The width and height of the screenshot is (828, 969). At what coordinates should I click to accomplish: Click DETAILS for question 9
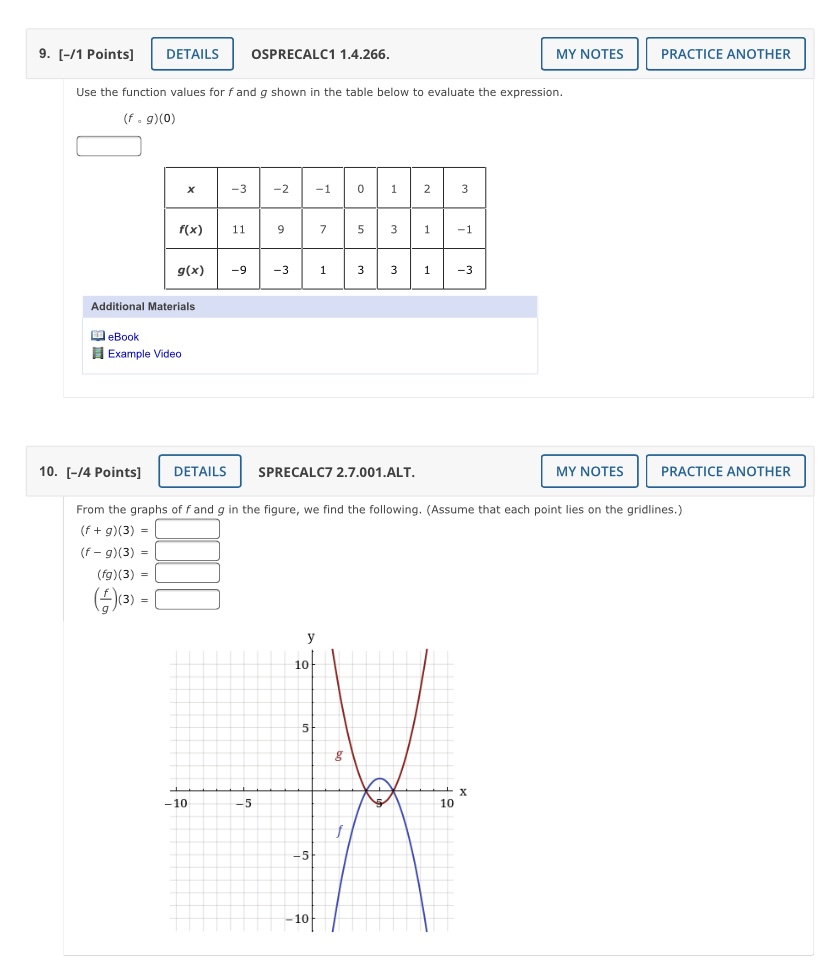point(192,54)
